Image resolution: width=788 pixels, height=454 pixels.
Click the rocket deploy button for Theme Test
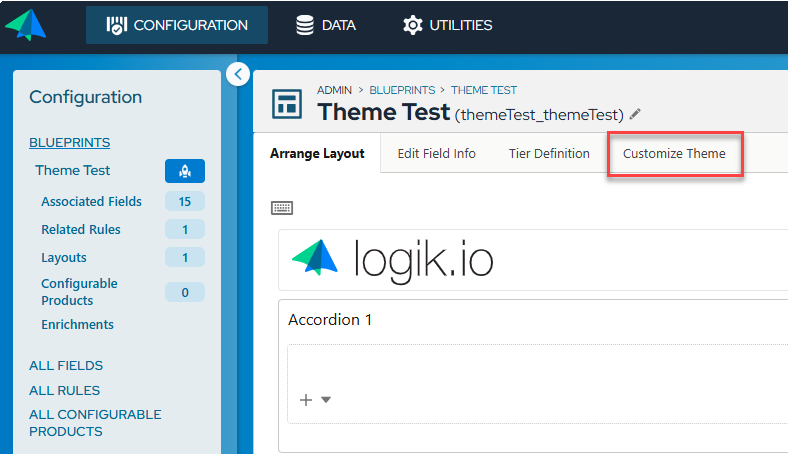coord(185,171)
